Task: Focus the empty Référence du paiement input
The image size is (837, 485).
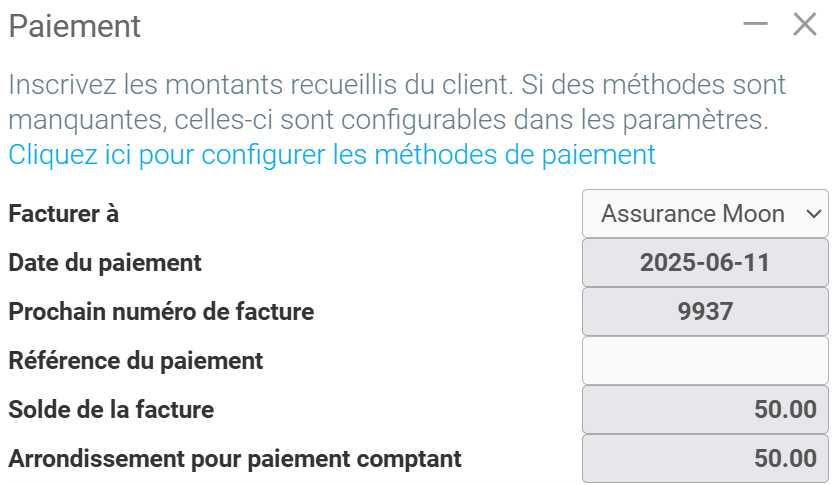Action: [704, 360]
